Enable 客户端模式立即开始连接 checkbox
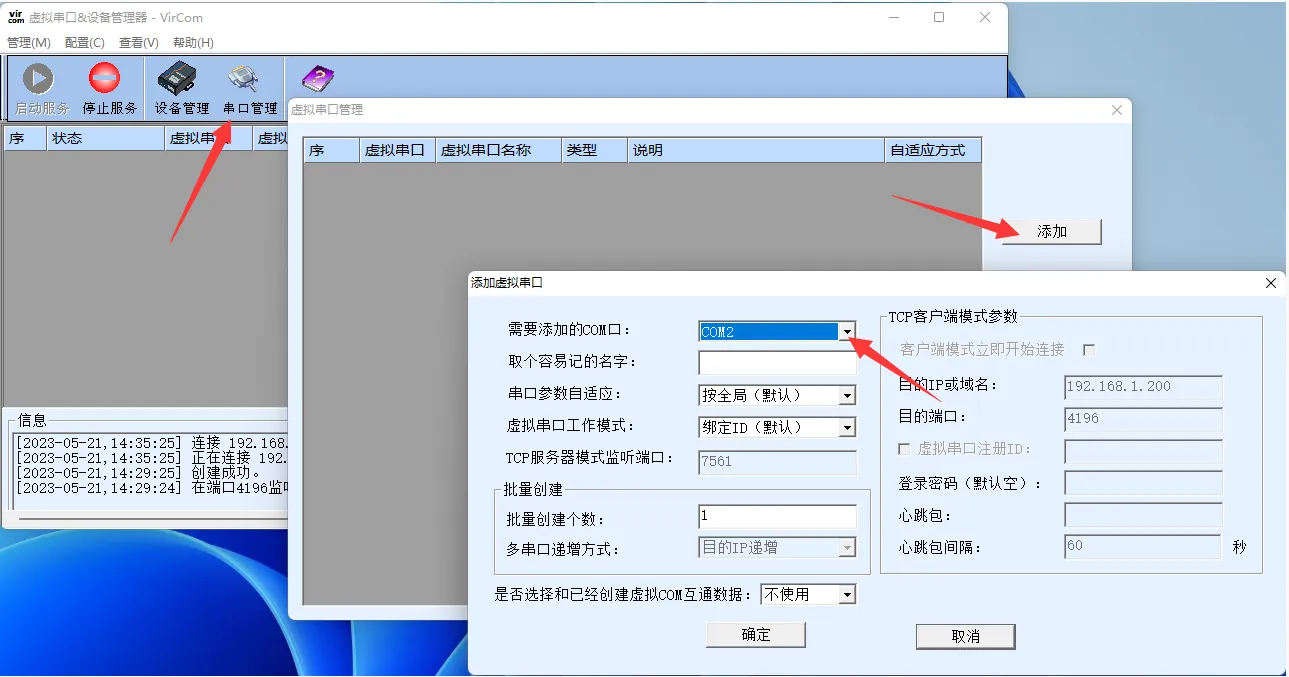Screen dimensions: 1289x677 pyautogui.click(x=1089, y=349)
